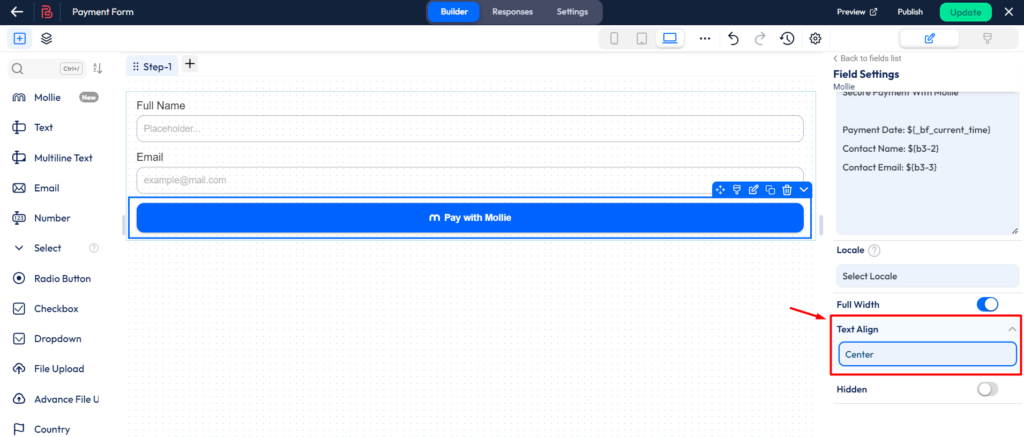Open the Bit Form logo home
This screenshot has width=1024, height=437.
[46, 12]
